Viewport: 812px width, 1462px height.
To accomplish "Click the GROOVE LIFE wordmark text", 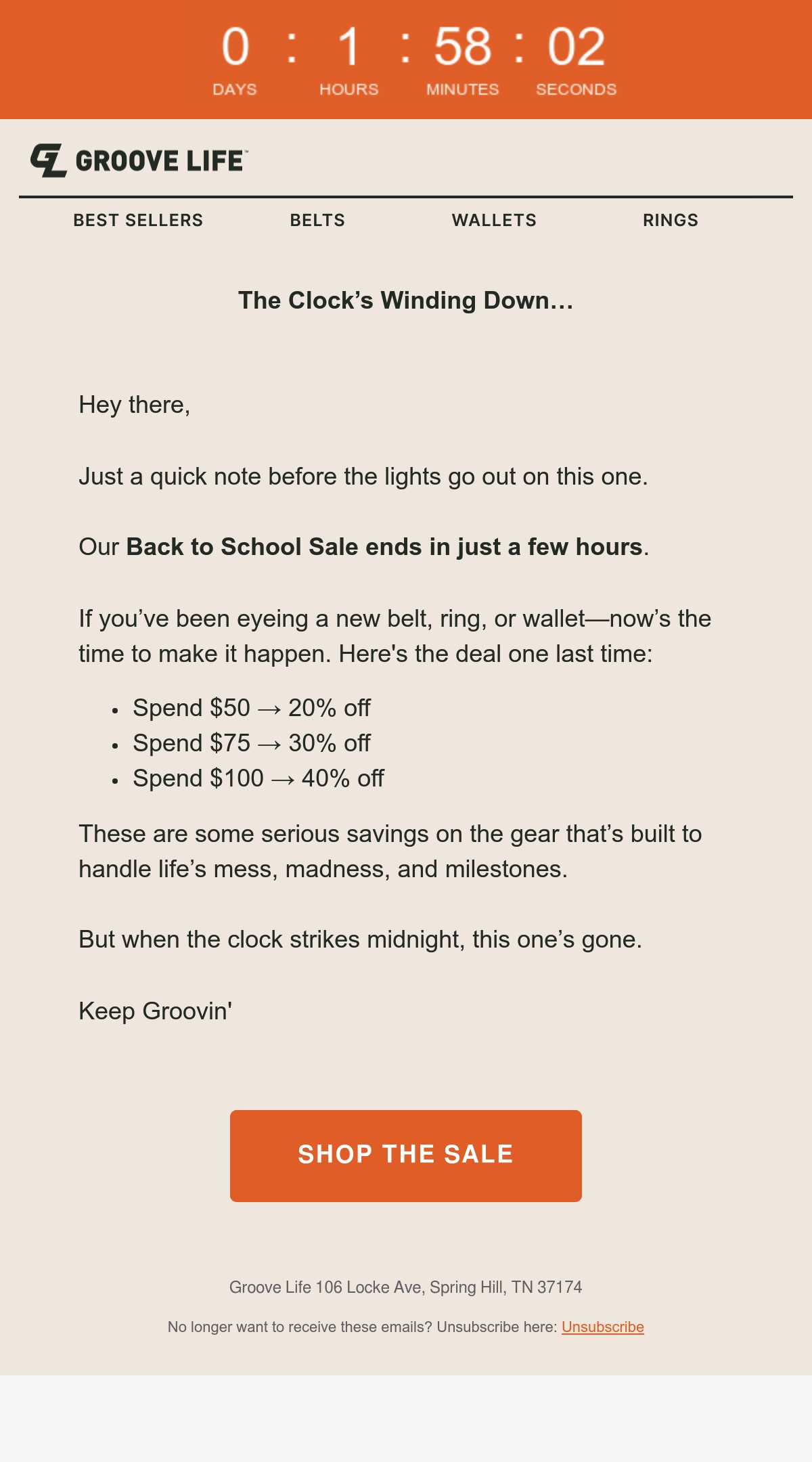I will pos(161,161).
